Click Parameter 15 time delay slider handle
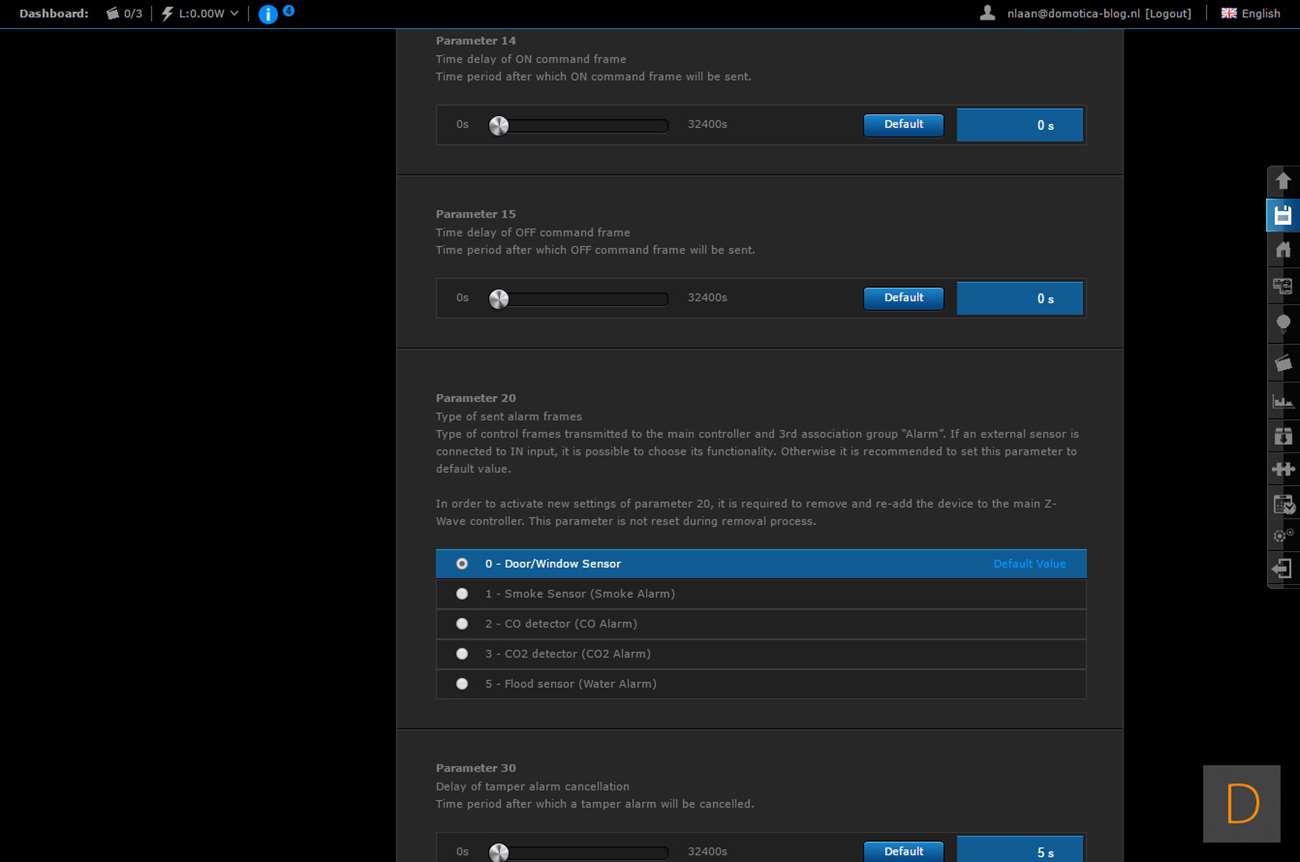This screenshot has height=862, width=1300. (499, 299)
